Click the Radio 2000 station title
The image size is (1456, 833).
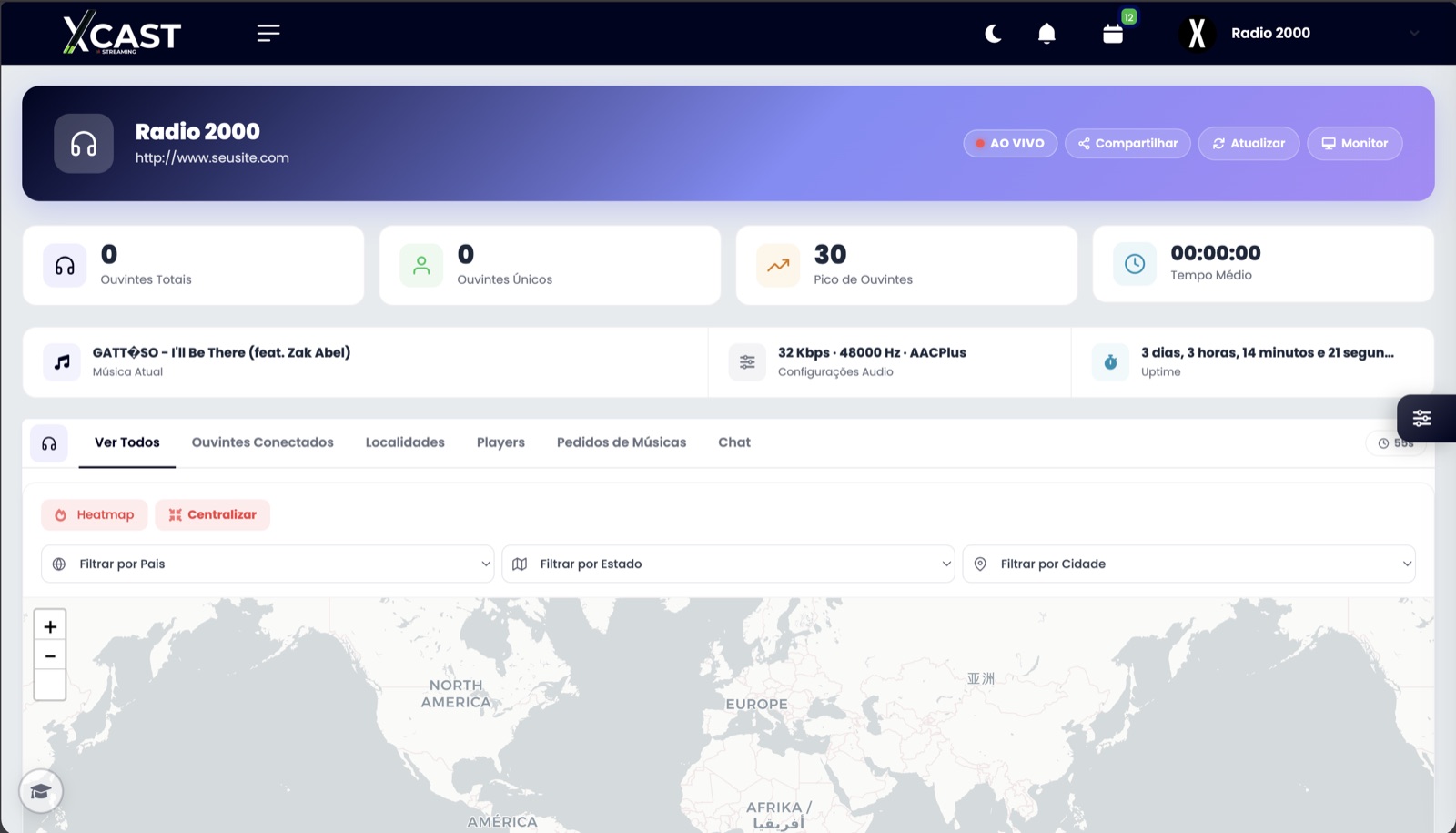(x=197, y=131)
